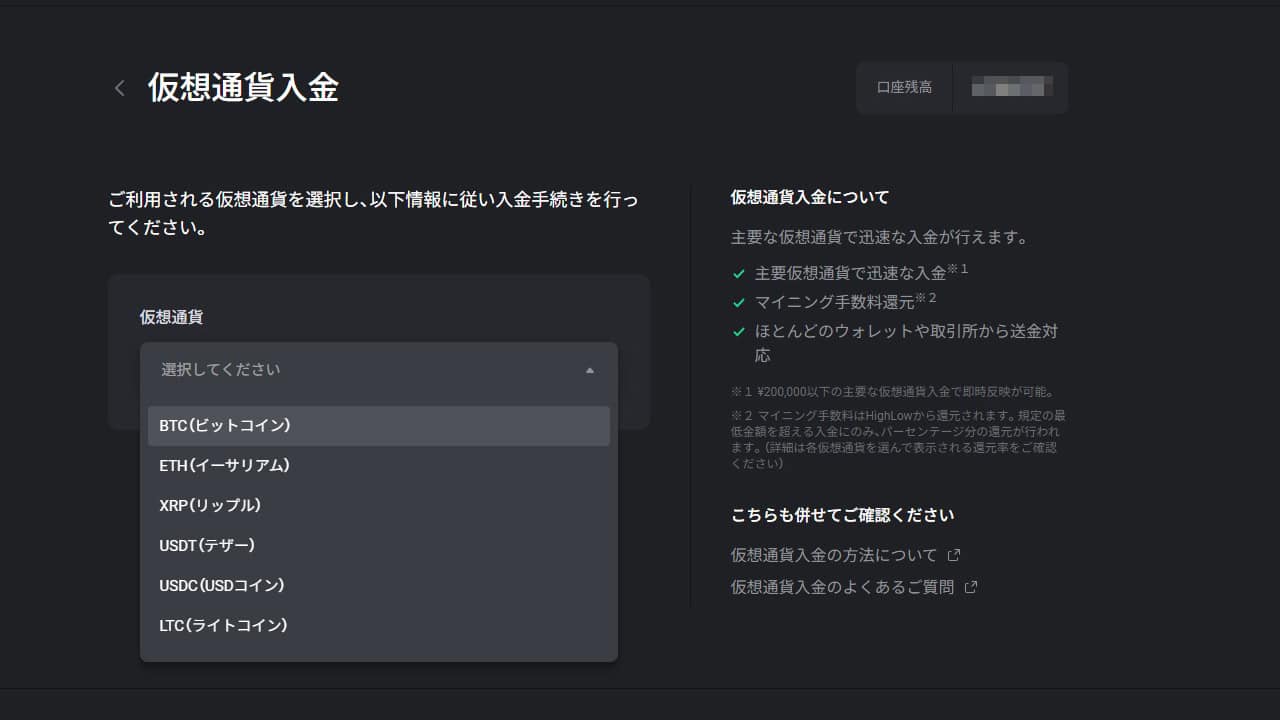Viewport: 1280px width, 720px height.
Task: Click checkmark beside マイニング手数料還元
Action: click(739, 302)
